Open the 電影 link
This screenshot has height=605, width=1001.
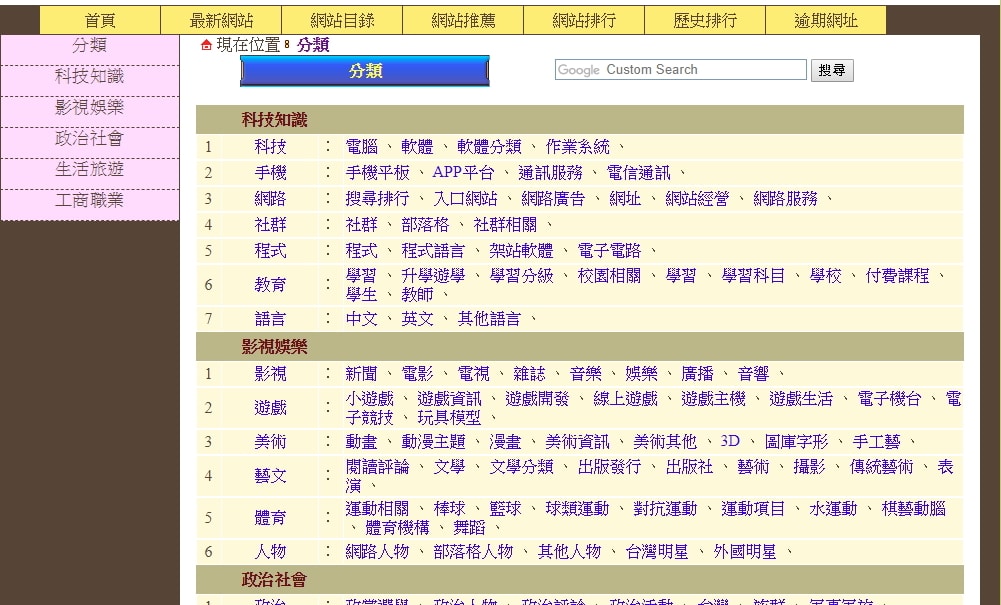pyautogui.click(x=418, y=374)
